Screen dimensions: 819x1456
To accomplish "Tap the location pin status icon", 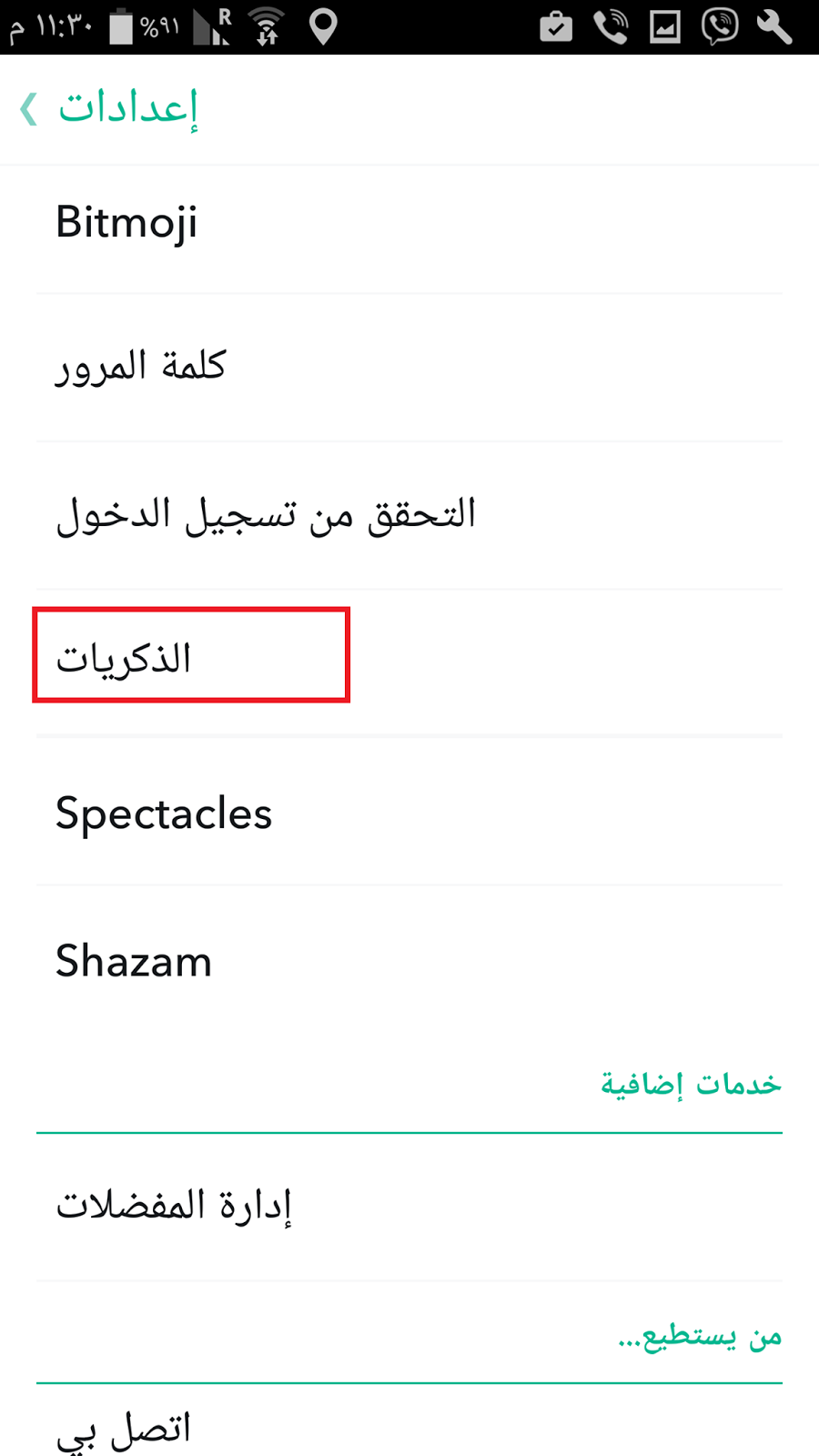I will tap(323, 26).
